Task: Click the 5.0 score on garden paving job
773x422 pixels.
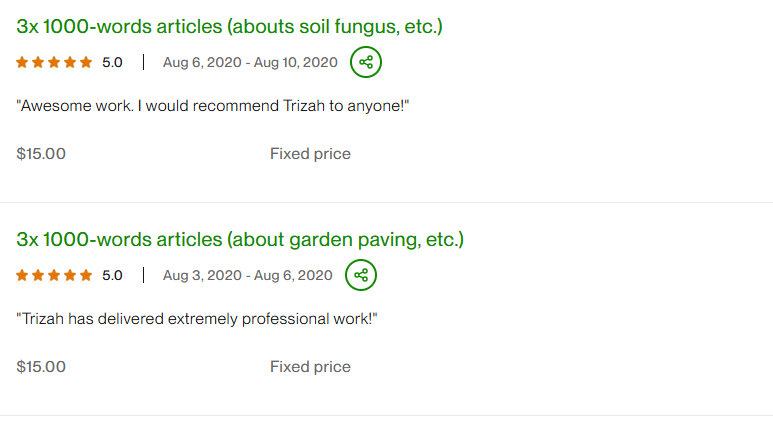Action: [x=112, y=275]
